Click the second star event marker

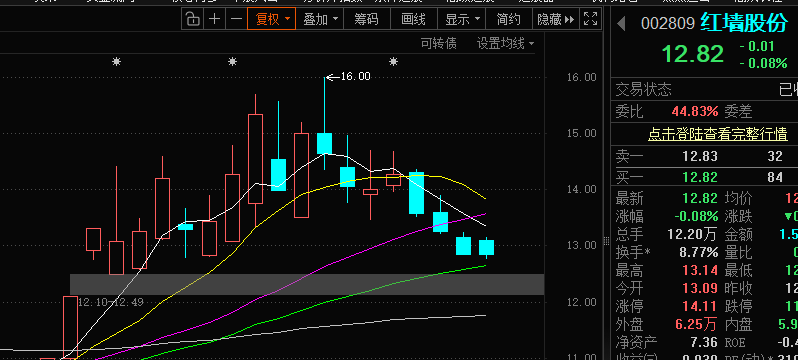pos(233,62)
